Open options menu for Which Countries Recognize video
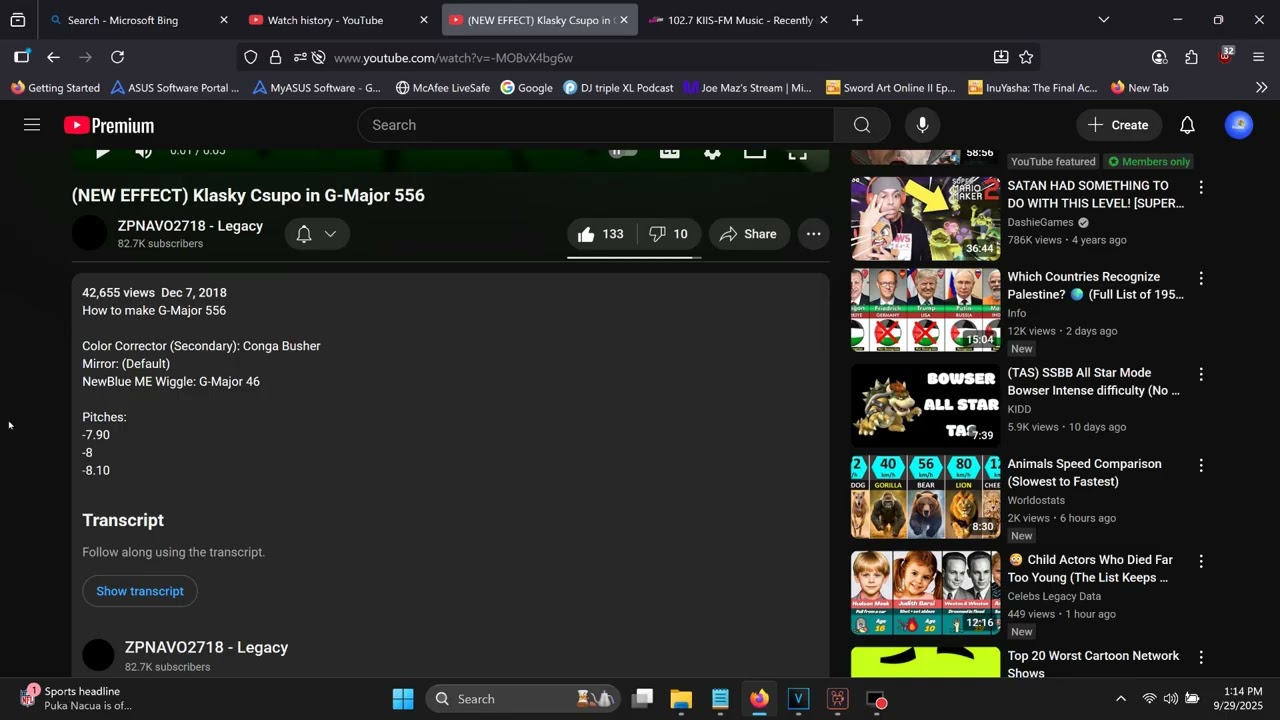1280x720 pixels. tap(1201, 278)
